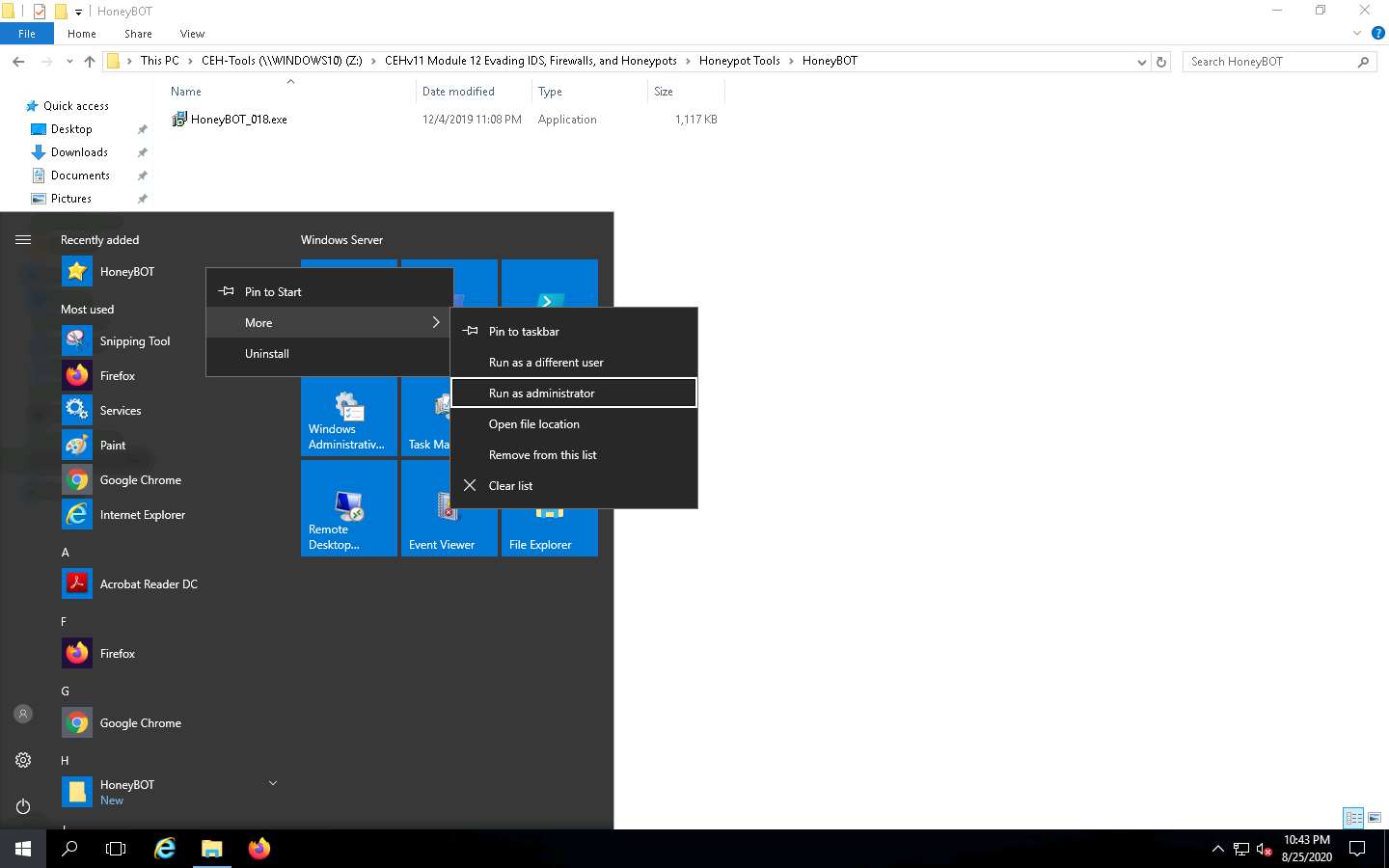Open Firefox on taskbar
The image size is (1389, 868).
[259, 849]
